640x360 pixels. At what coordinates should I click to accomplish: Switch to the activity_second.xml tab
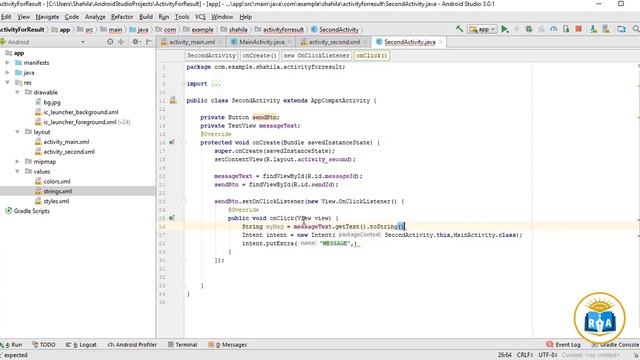click(334, 42)
